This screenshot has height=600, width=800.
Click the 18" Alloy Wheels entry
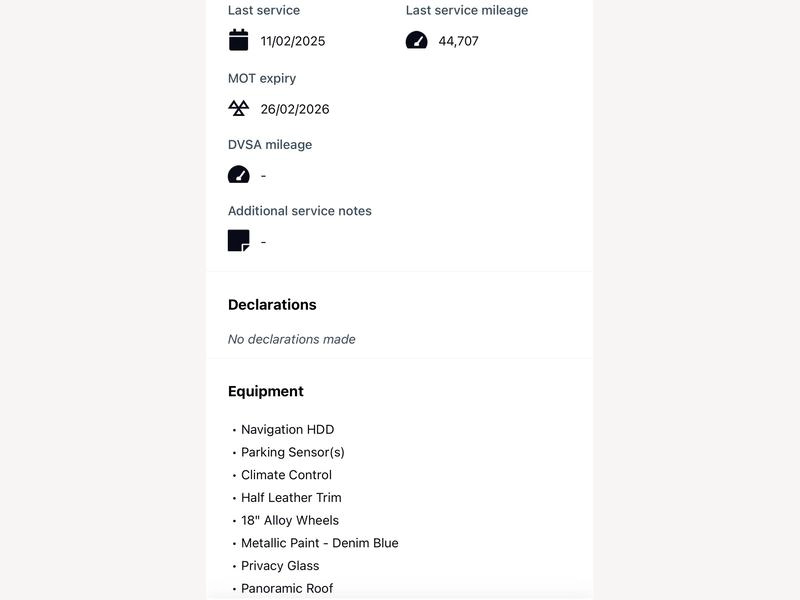coord(290,520)
